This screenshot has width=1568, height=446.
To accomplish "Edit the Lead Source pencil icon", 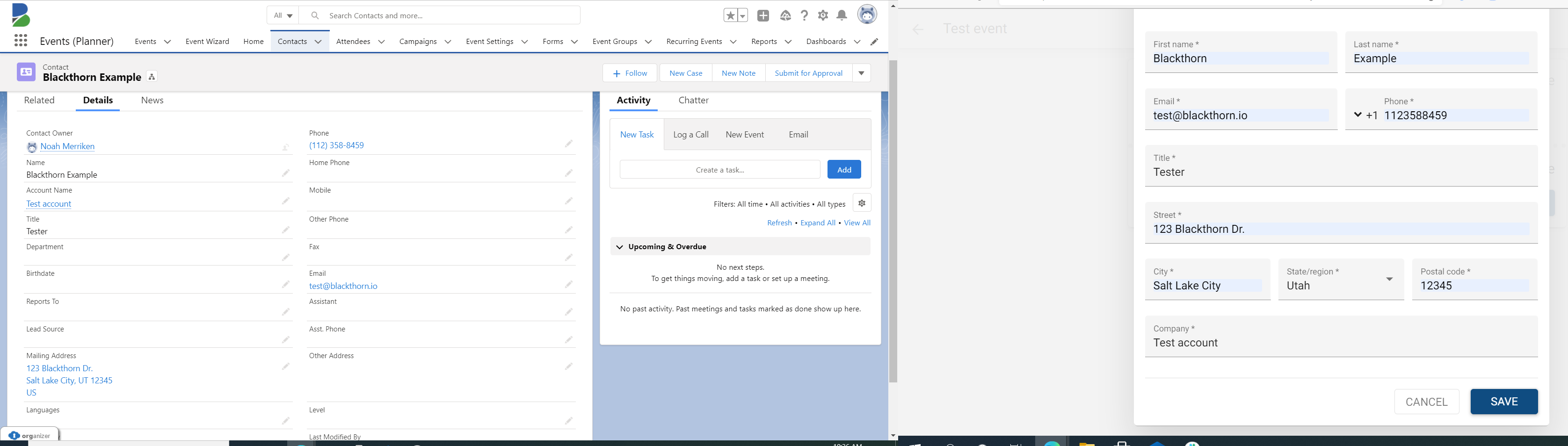I will [x=285, y=340].
